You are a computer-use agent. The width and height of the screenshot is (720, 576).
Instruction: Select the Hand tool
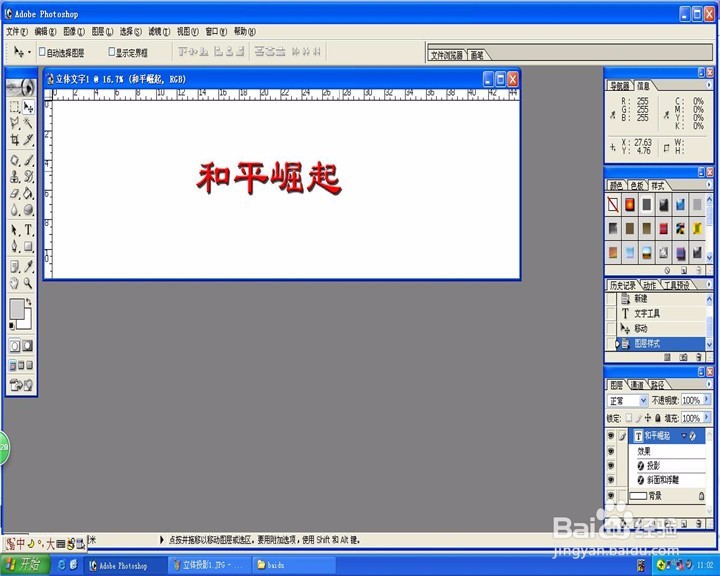coord(15,283)
